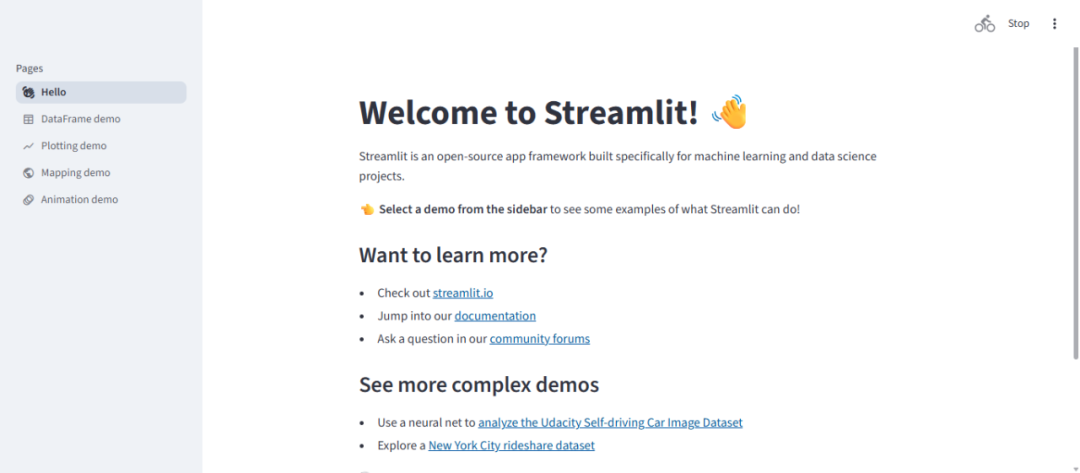Open the three-dot main menu
This screenshot has width=1080, height=473.
1054,23
